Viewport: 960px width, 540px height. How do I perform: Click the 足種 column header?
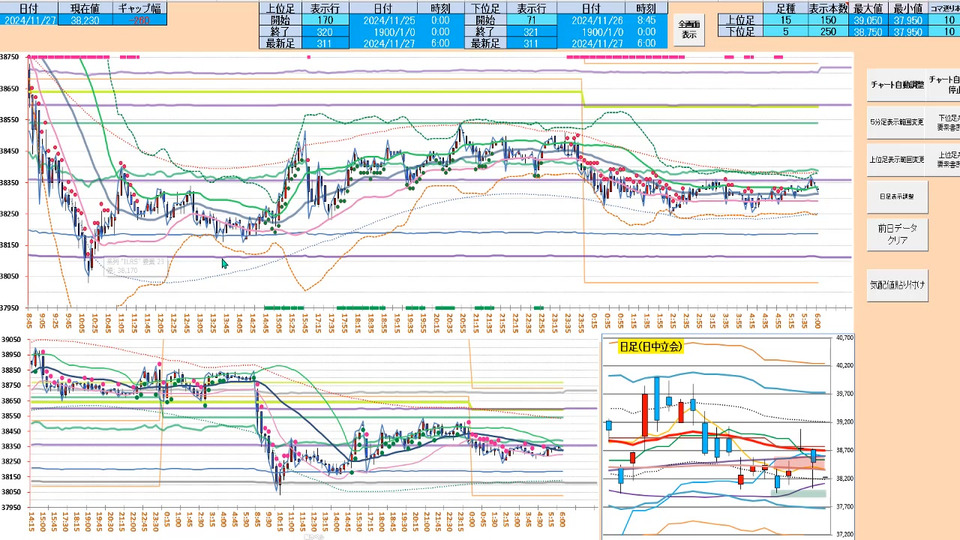click(x=786, y=9)
